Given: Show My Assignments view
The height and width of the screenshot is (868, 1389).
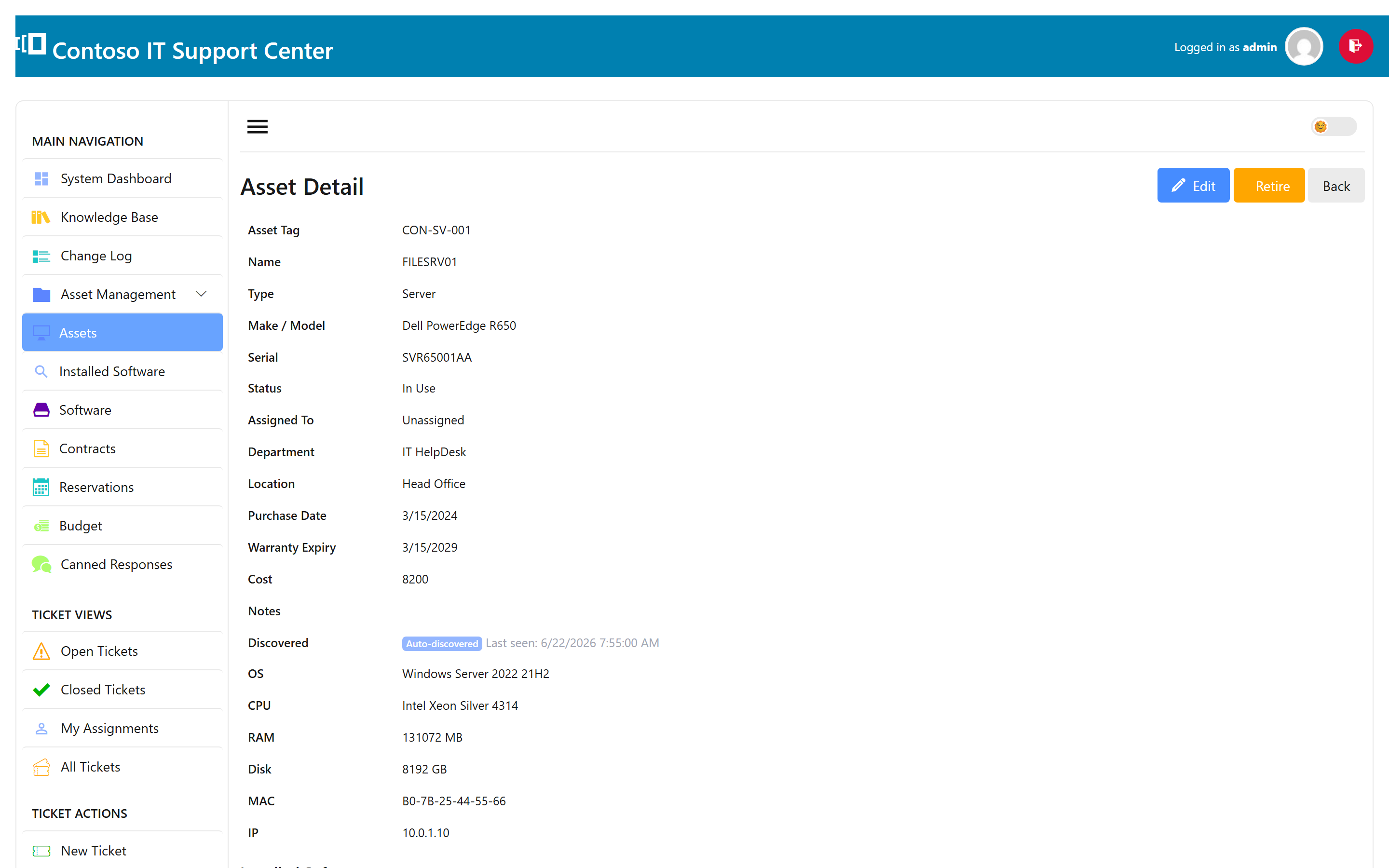Looking at the screenshot, I should click(x=122, y=729).
